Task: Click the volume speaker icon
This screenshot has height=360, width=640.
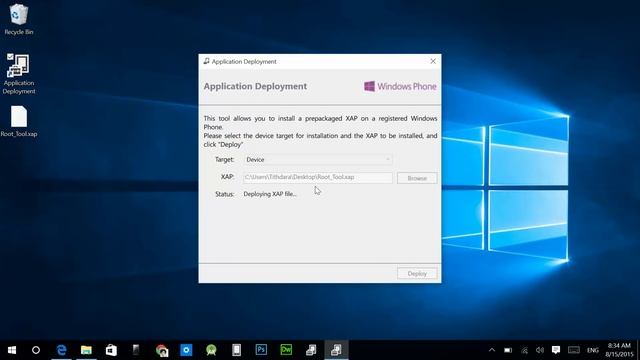Action: click(x=540, y=350)
